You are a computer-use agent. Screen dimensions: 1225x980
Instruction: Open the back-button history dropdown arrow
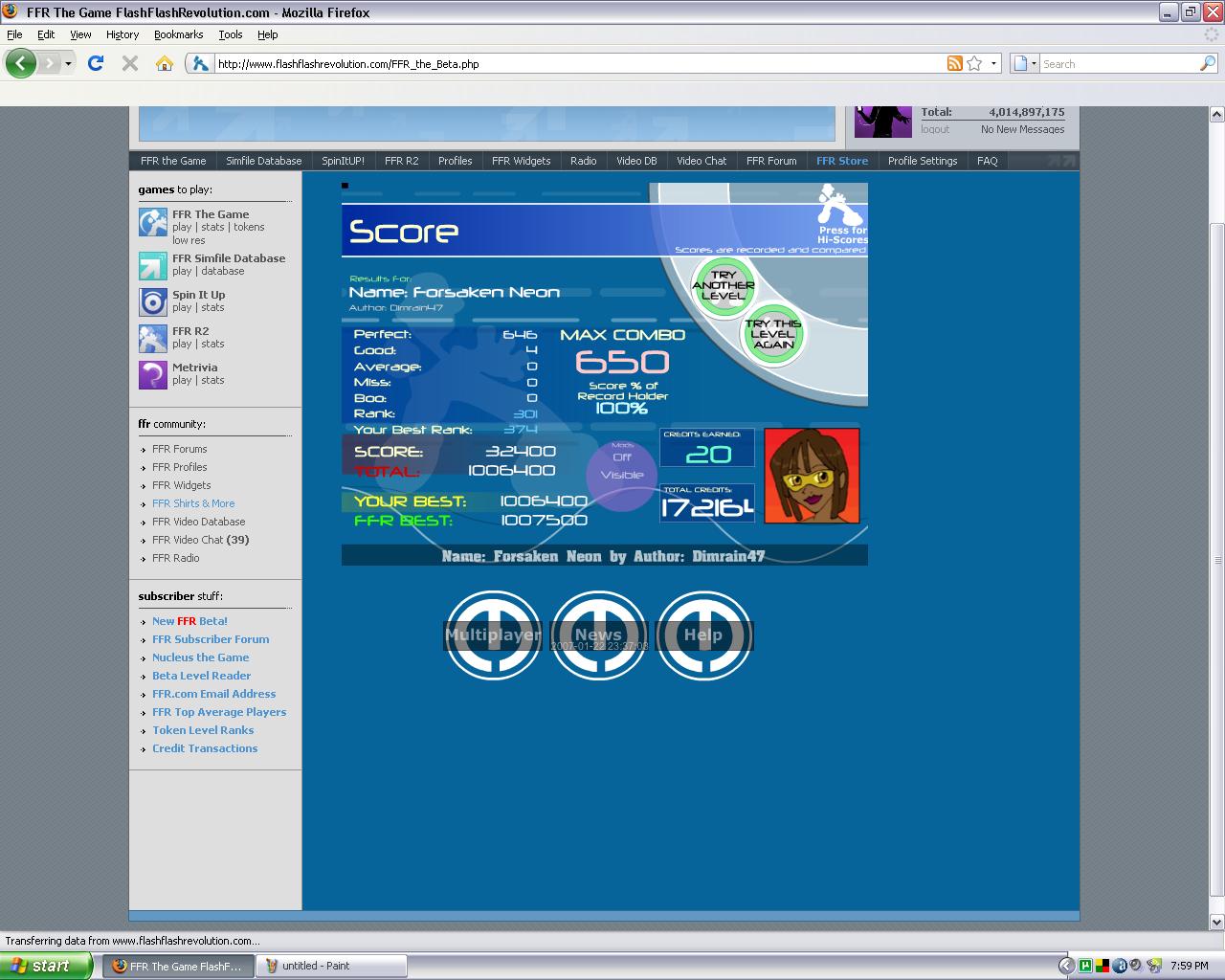[68, 64]
